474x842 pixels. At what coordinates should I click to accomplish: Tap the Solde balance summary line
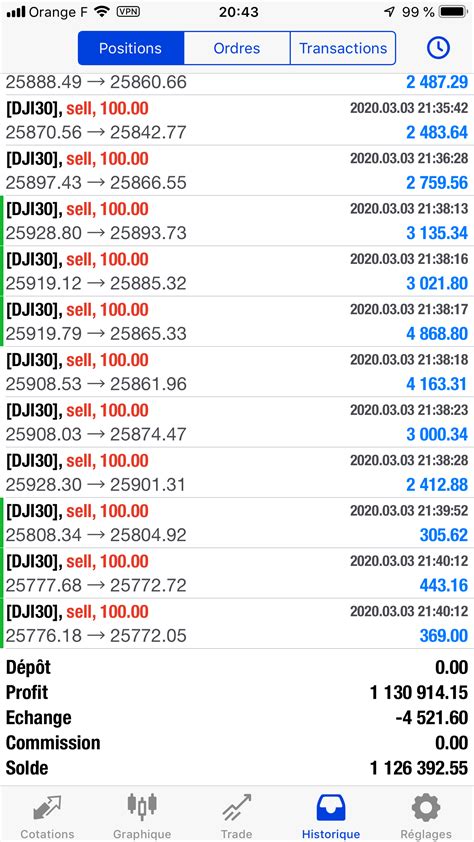pos(237,768)
